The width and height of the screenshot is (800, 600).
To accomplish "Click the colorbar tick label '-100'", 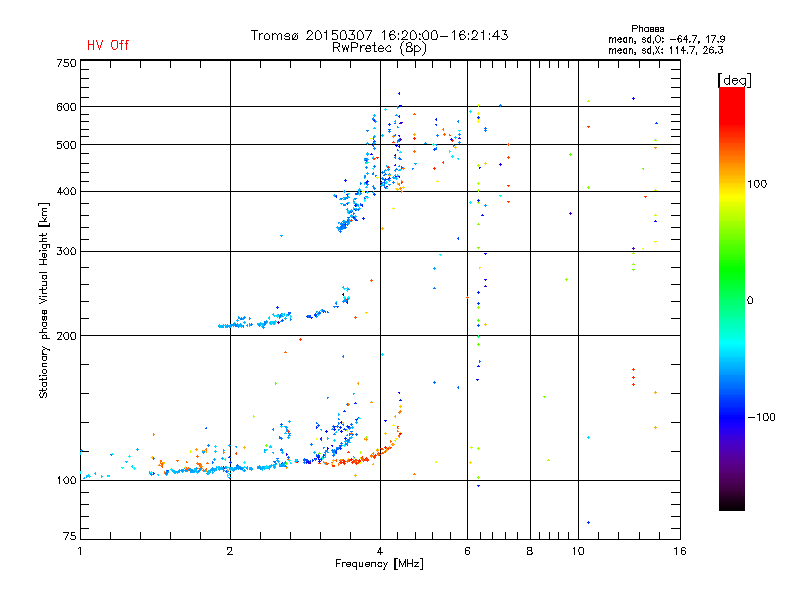I will tap(762, 417).
